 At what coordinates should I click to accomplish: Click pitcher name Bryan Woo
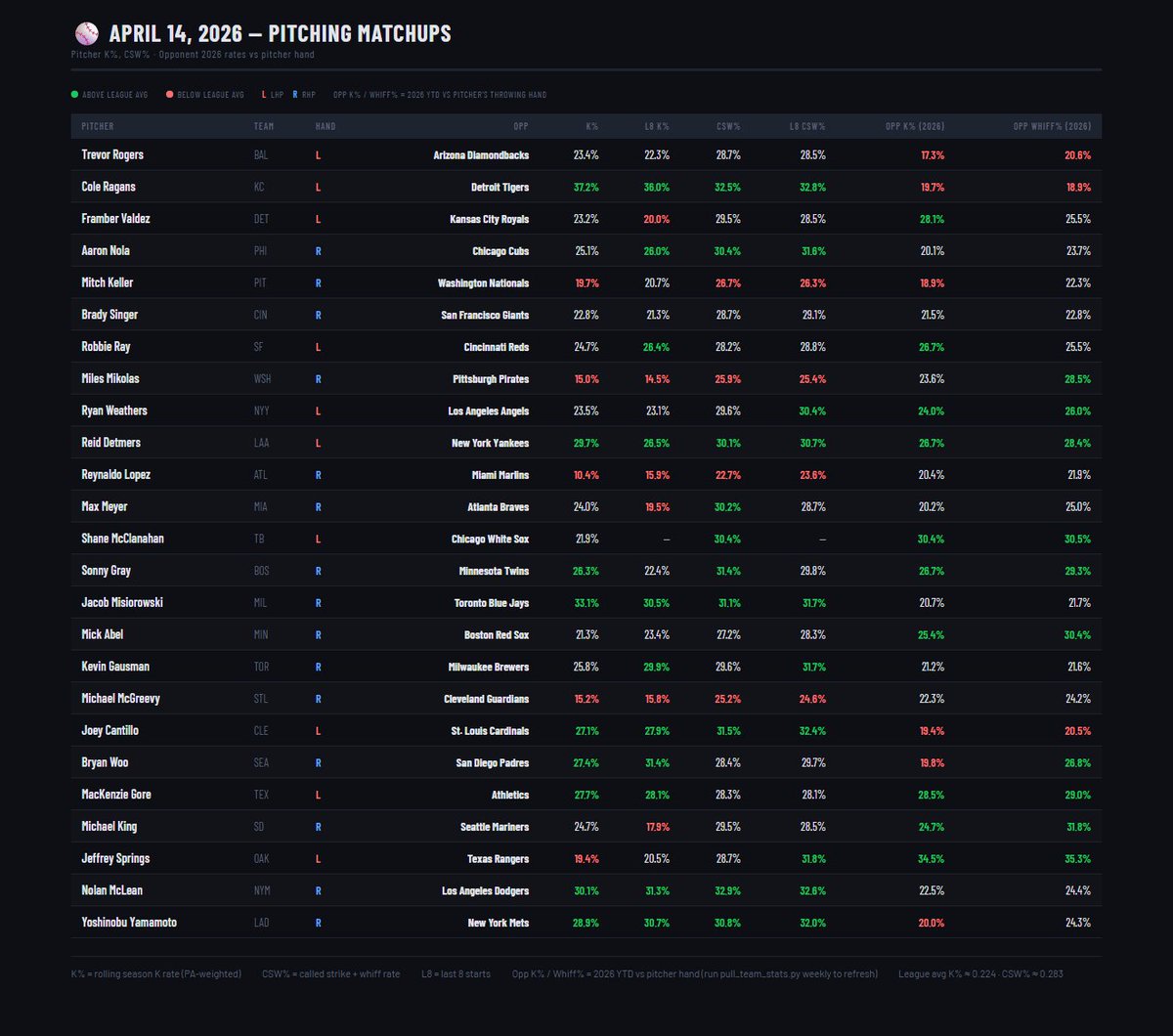pos(105,762)
